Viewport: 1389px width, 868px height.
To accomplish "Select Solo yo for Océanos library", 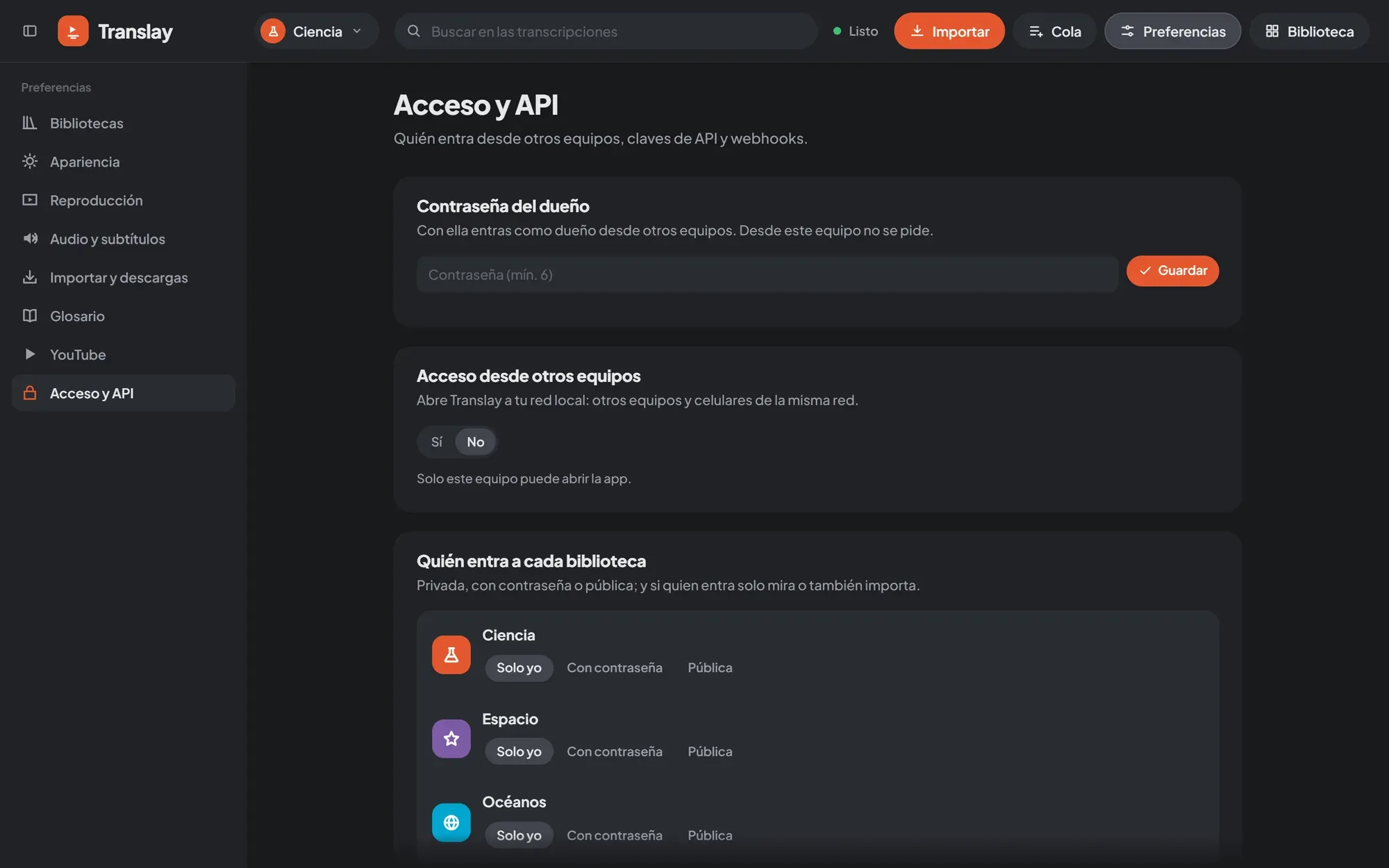I will point(519,835).
